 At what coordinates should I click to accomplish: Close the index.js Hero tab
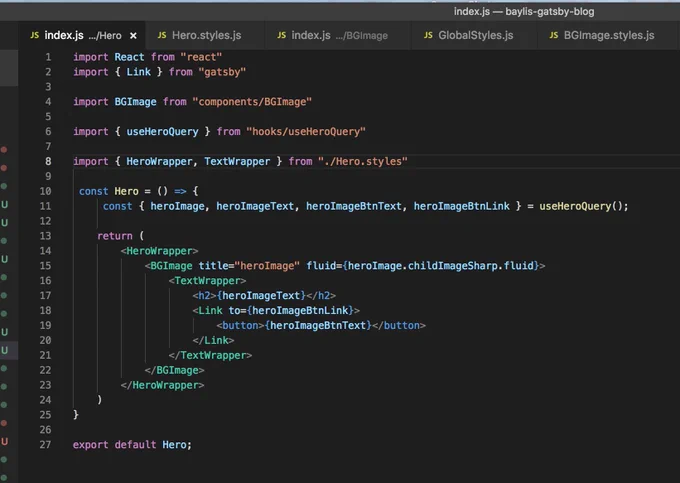133,36
